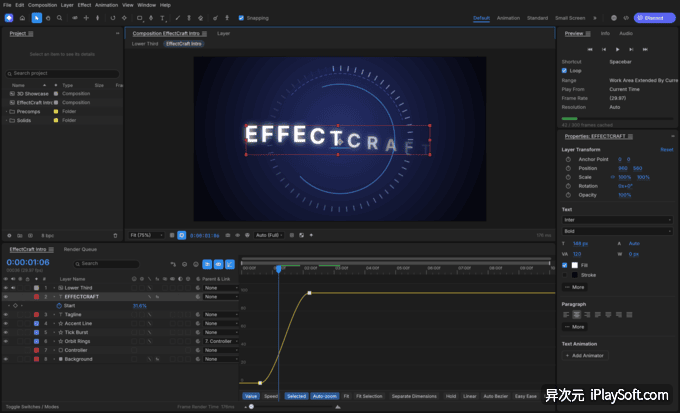Screen dimensions: 680x413
Task: Click the trash icon in Project panel
Action: click(115, 236)
